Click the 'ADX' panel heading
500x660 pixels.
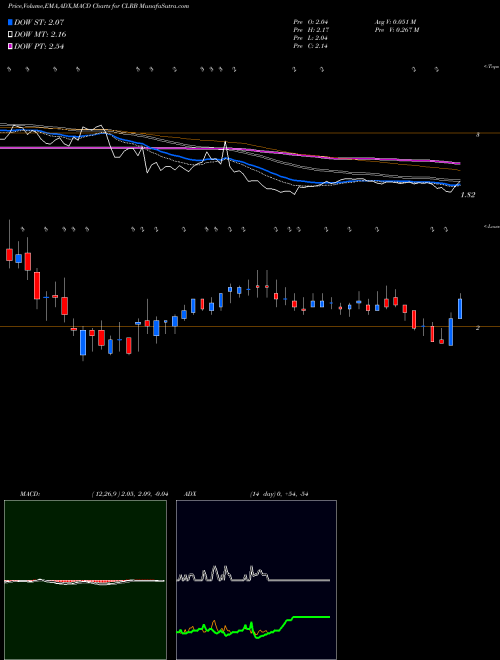(x=190, y=494)
